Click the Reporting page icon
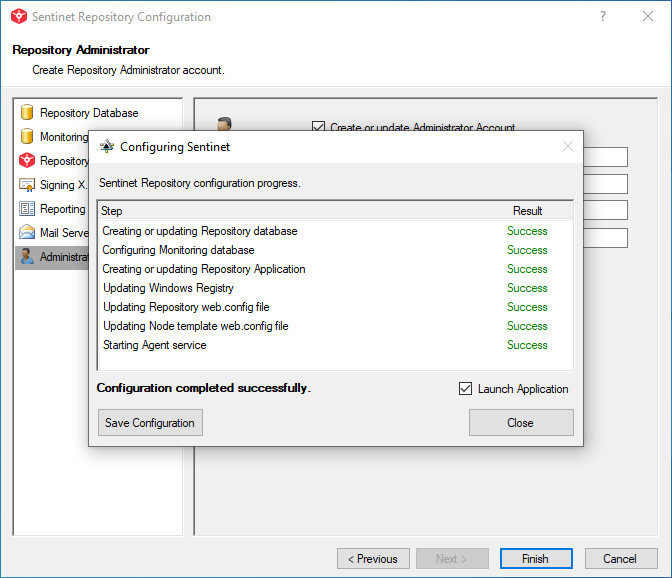The height and width of the screenshot is (578, 672). [x=27, y=209]
